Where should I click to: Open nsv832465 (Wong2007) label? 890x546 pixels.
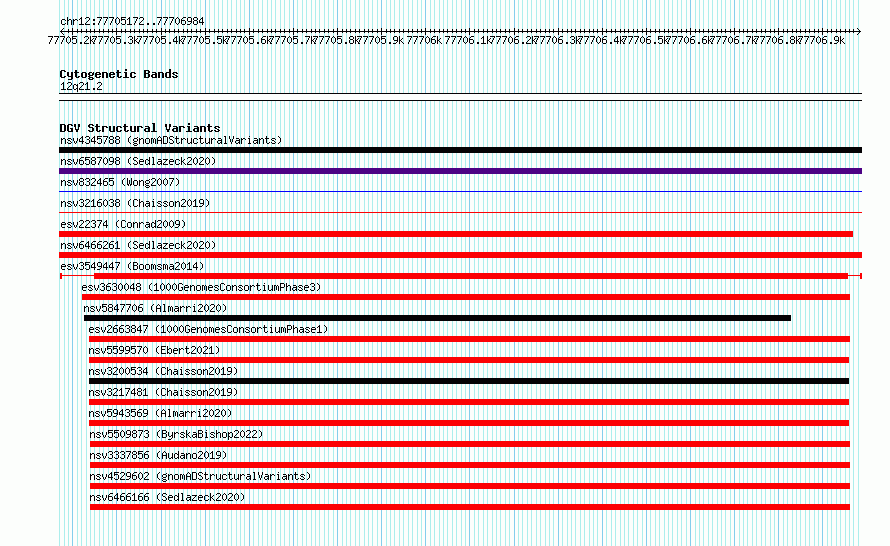tap(120, 182)
